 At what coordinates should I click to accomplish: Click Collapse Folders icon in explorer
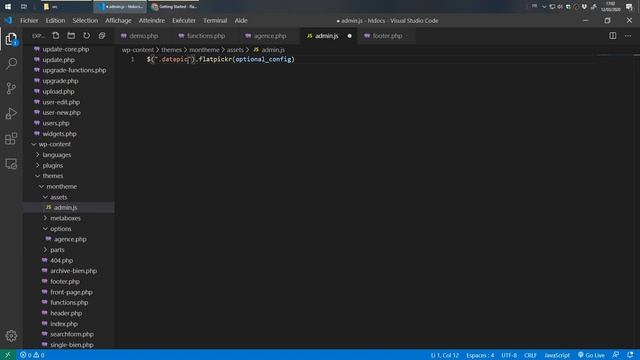102,36
